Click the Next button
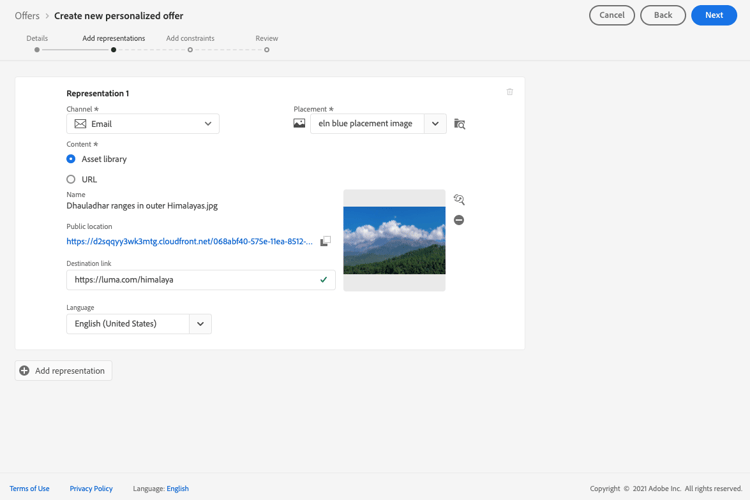Screen dimensions: 750x500 point(713,15)
